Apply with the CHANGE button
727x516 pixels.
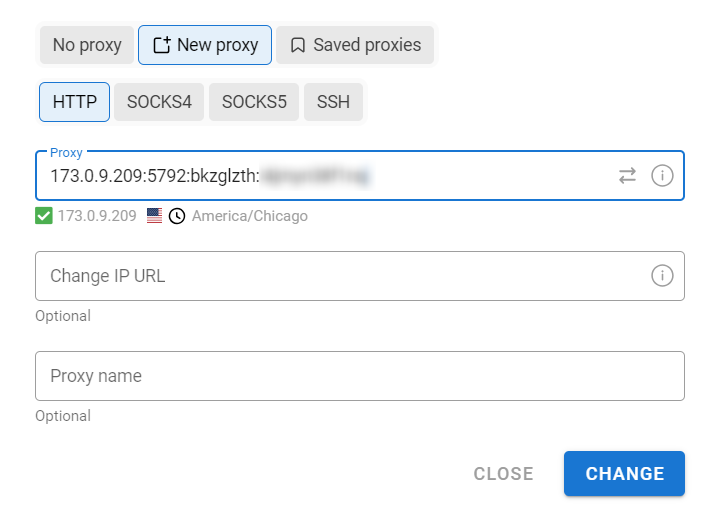[x=625, y=474]
